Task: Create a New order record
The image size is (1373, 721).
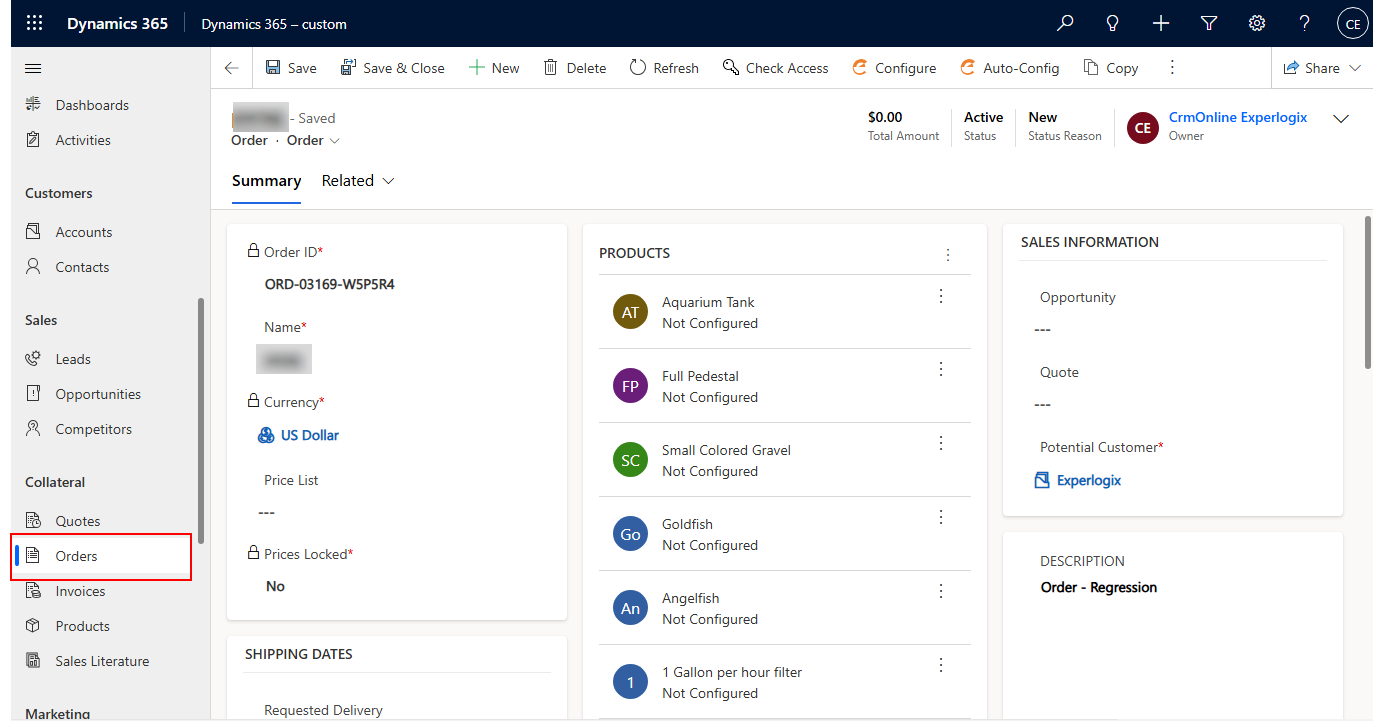Action: pos(494,68)
